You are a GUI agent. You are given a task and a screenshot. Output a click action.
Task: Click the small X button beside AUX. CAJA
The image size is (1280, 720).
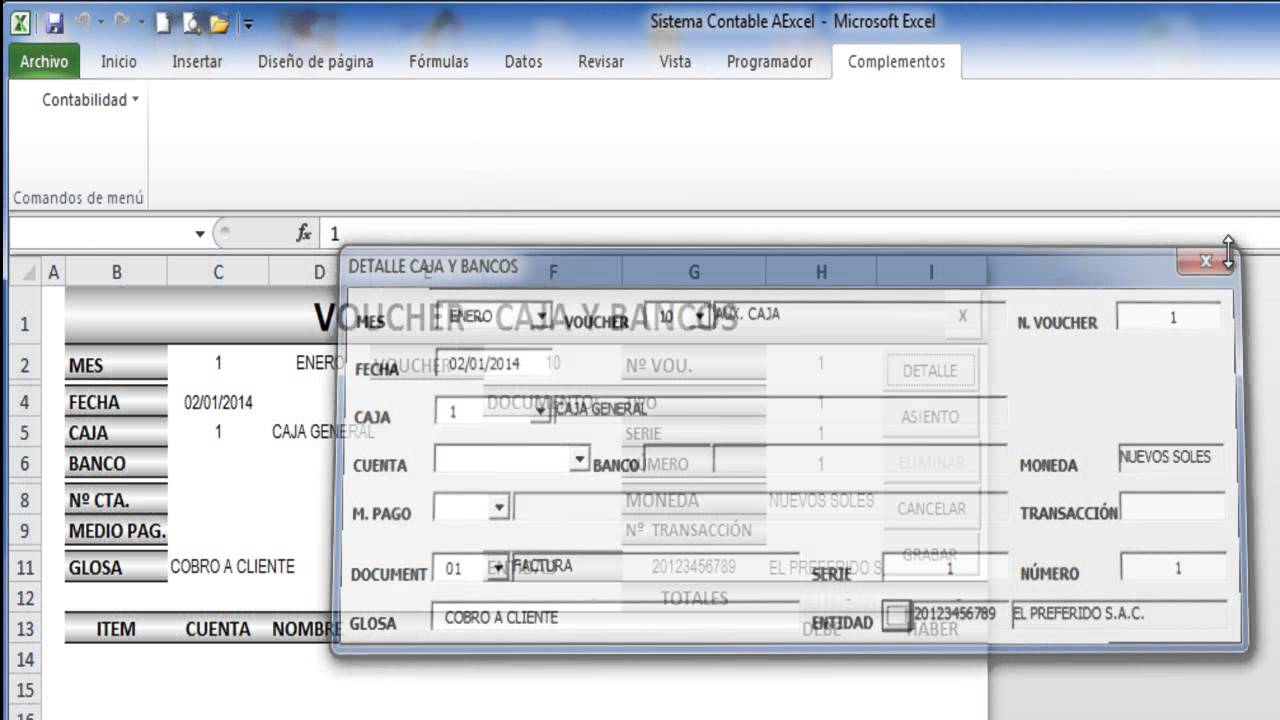pyautogui.click(x=962, y=316)
